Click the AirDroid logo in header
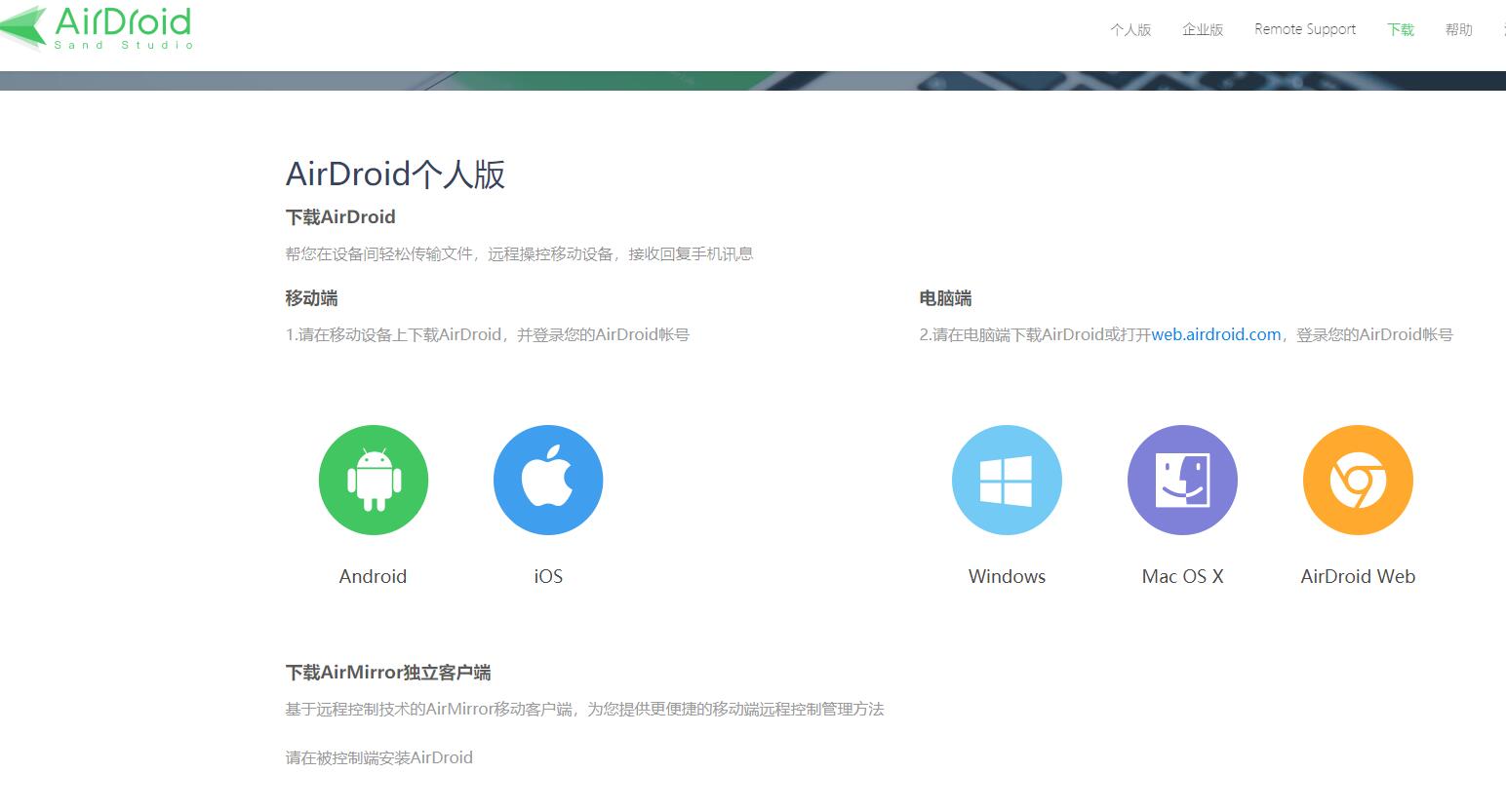 click(x=97, y=27)
